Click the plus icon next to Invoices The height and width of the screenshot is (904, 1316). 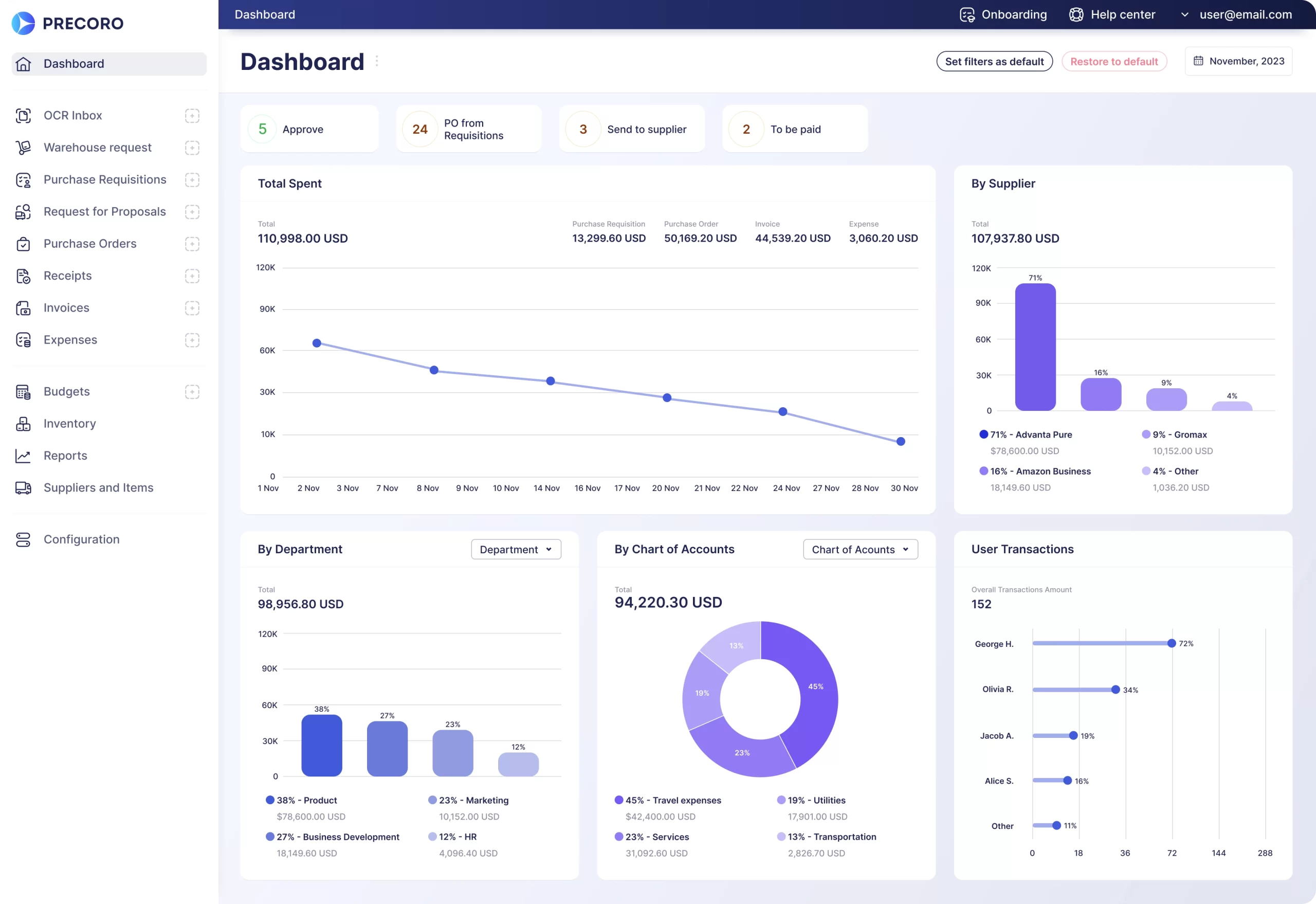point(192,308)
